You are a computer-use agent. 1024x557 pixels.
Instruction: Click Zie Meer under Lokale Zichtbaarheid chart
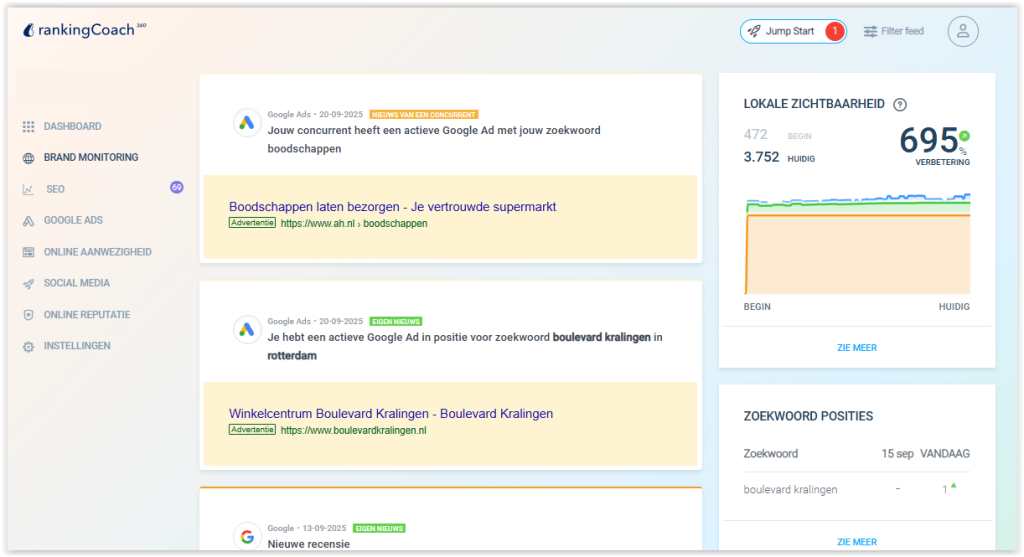click(856, 347)
